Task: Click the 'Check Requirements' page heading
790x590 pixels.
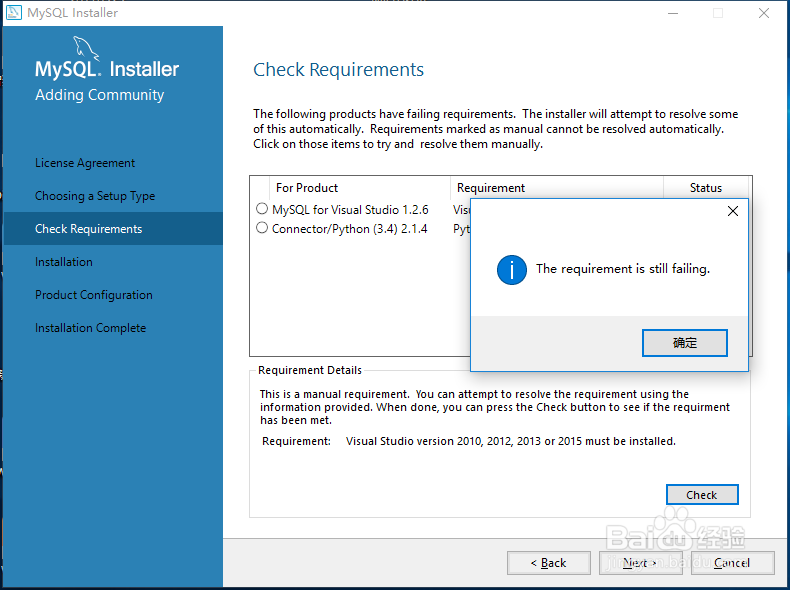Action: 338,70
